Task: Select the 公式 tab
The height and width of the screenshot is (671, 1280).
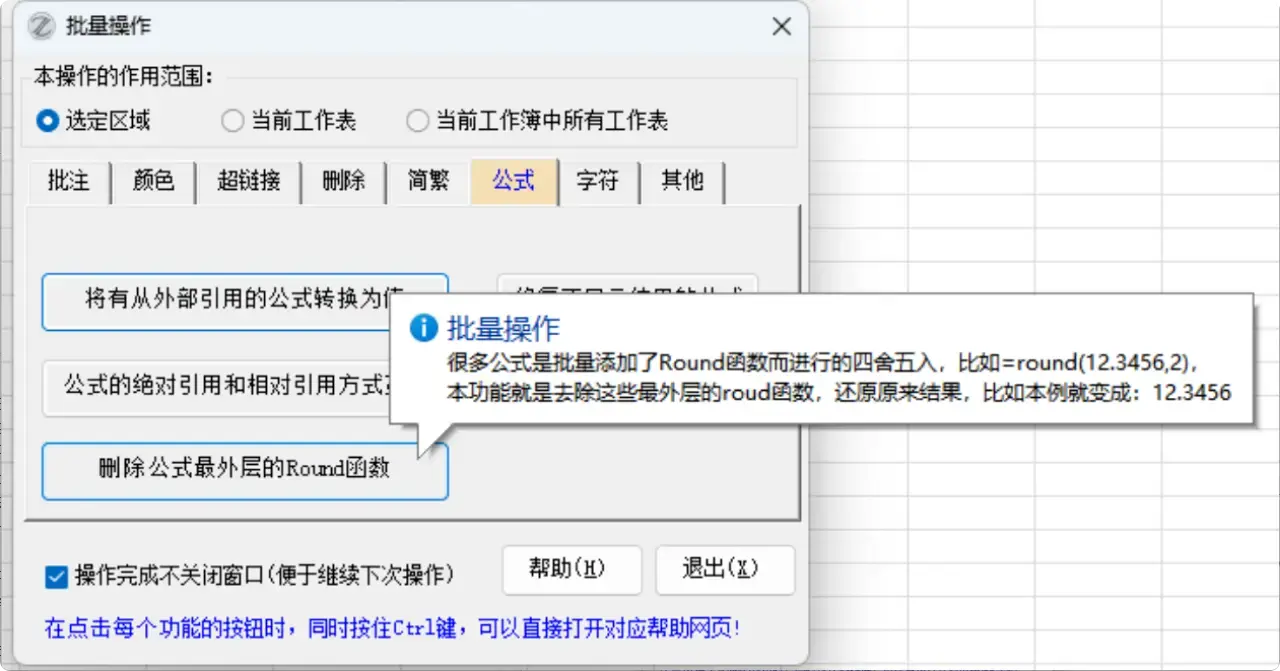Action: [513, 182]
